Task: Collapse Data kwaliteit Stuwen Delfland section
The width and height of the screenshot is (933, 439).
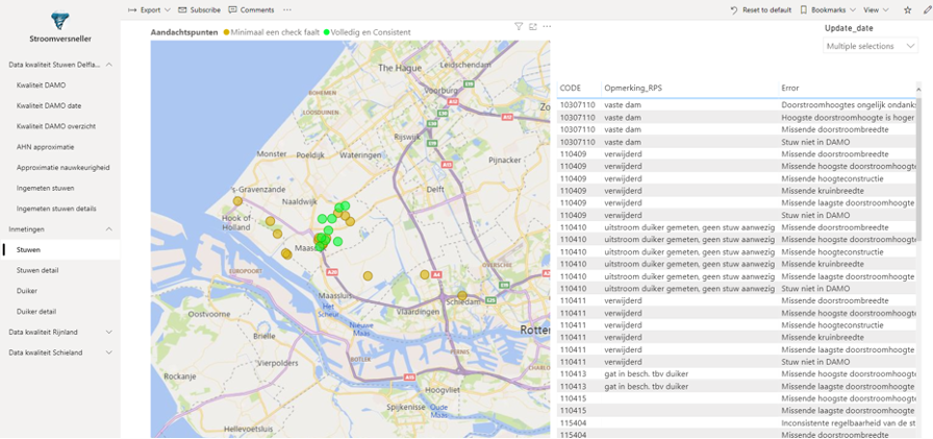Action: point(109,65)
